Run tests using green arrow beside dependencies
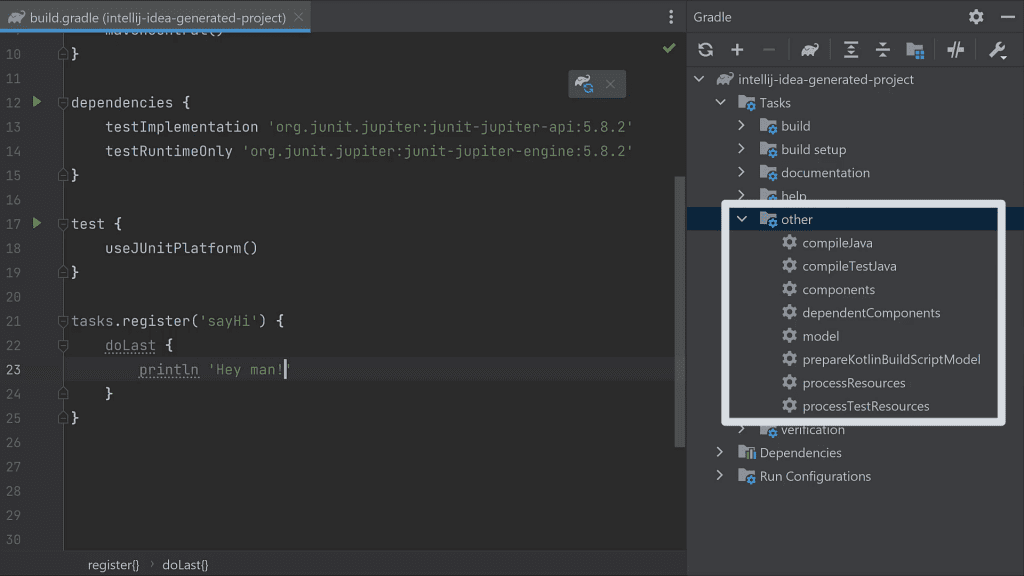1024x576 pixels. click(x=37, y=102)
